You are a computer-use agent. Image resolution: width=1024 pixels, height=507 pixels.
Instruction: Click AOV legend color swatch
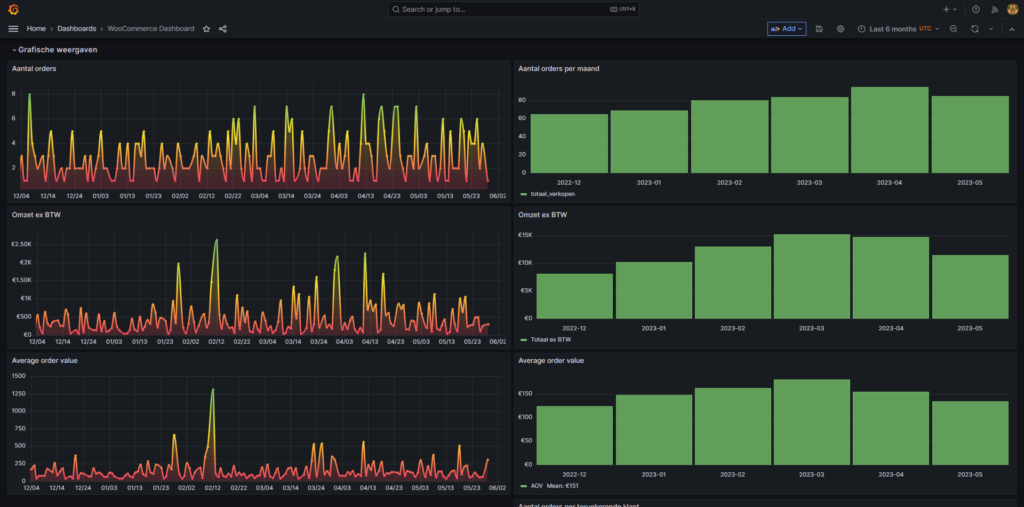pos(523,485)
